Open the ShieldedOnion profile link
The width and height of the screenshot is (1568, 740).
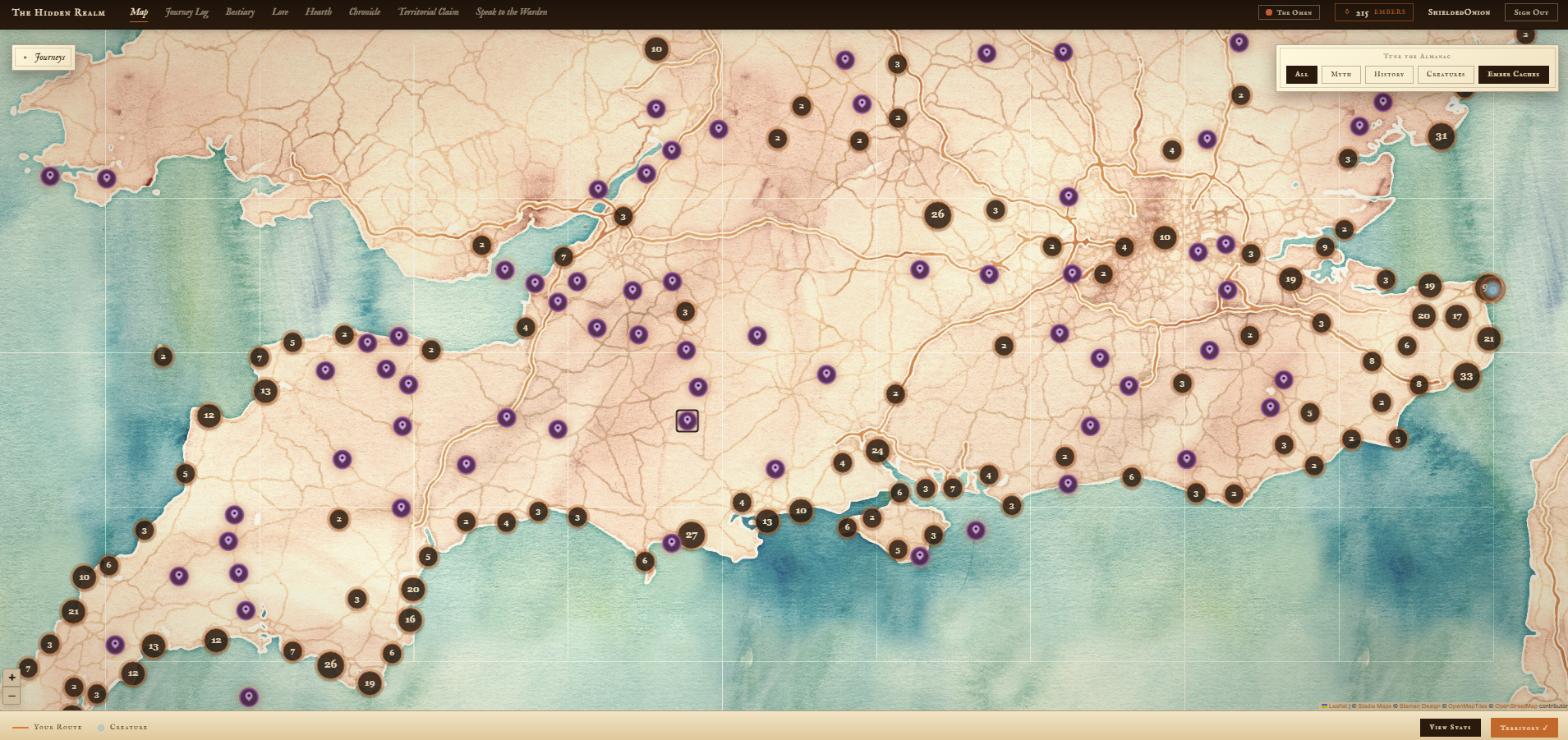[x=1459, y=12]
